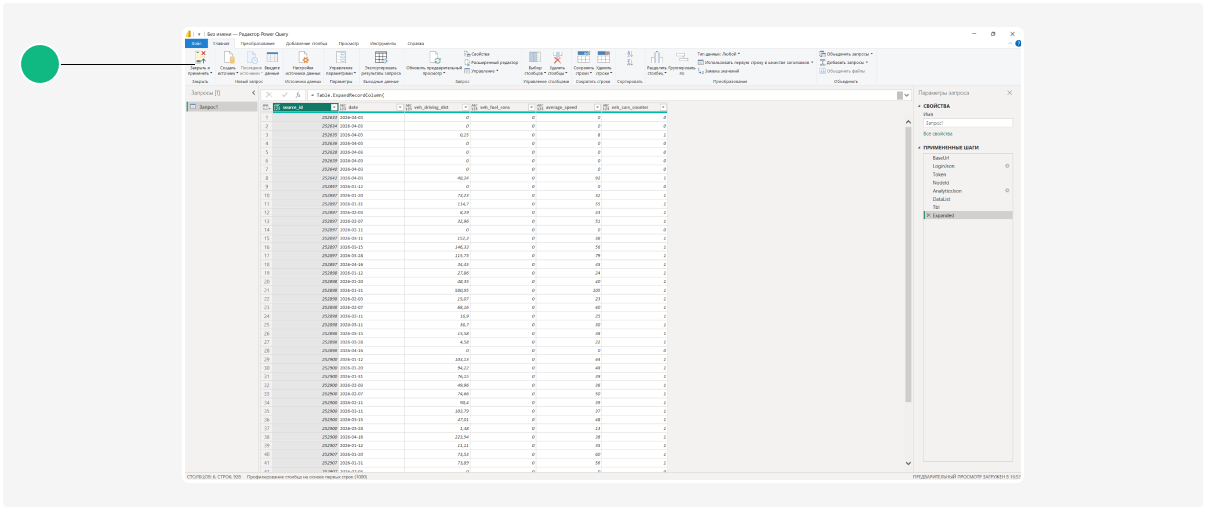Click the formula bar confirm checkmark

285,94
